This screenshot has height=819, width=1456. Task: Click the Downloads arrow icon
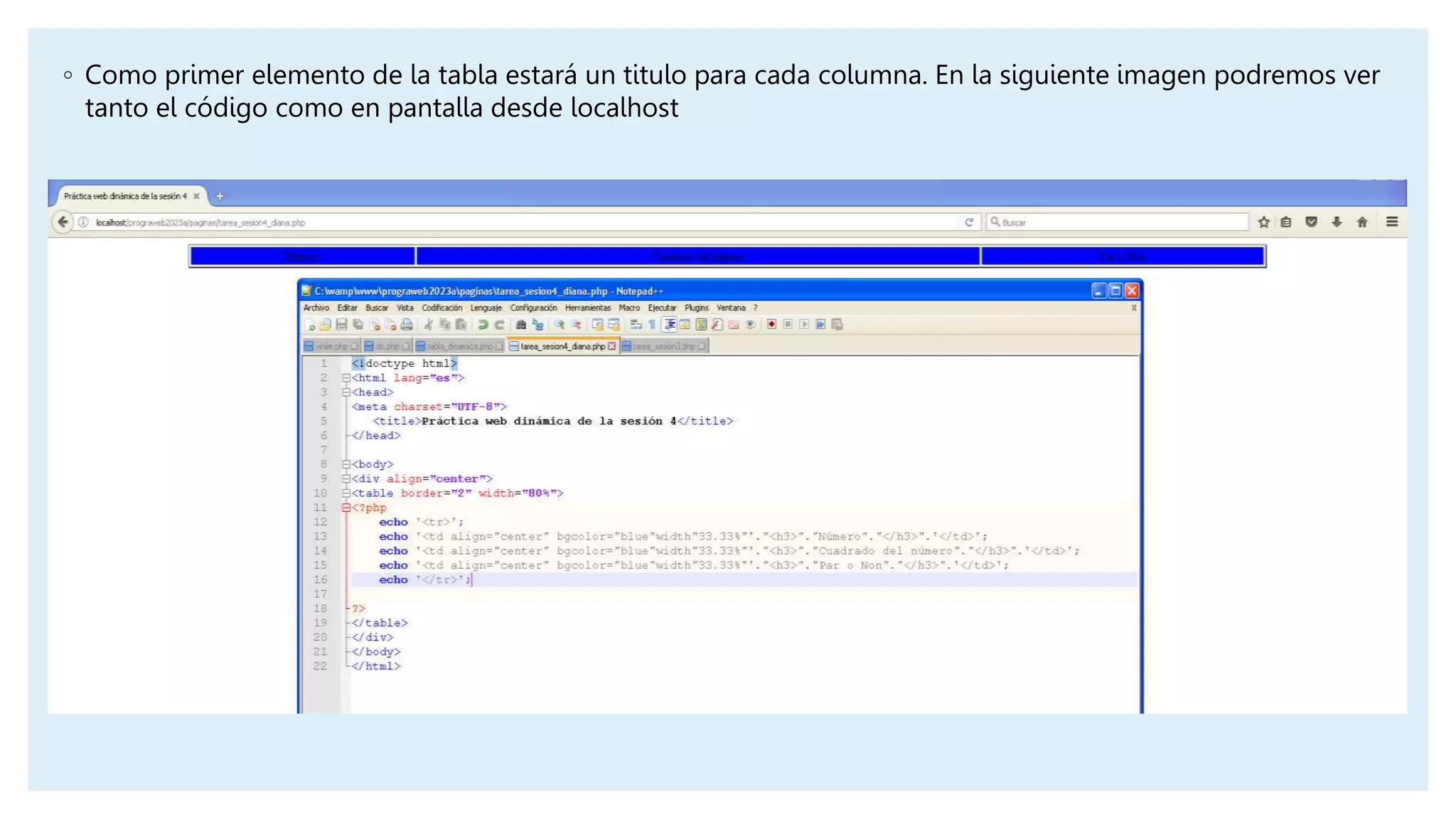click(1337, 223)
